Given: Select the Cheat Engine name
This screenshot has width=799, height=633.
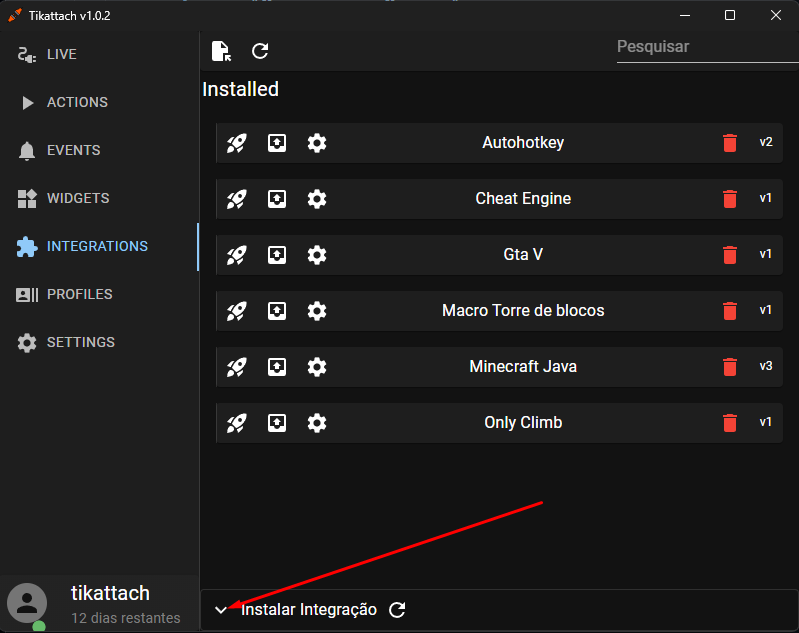Looking at the screenshot, I should pos(523,199).
